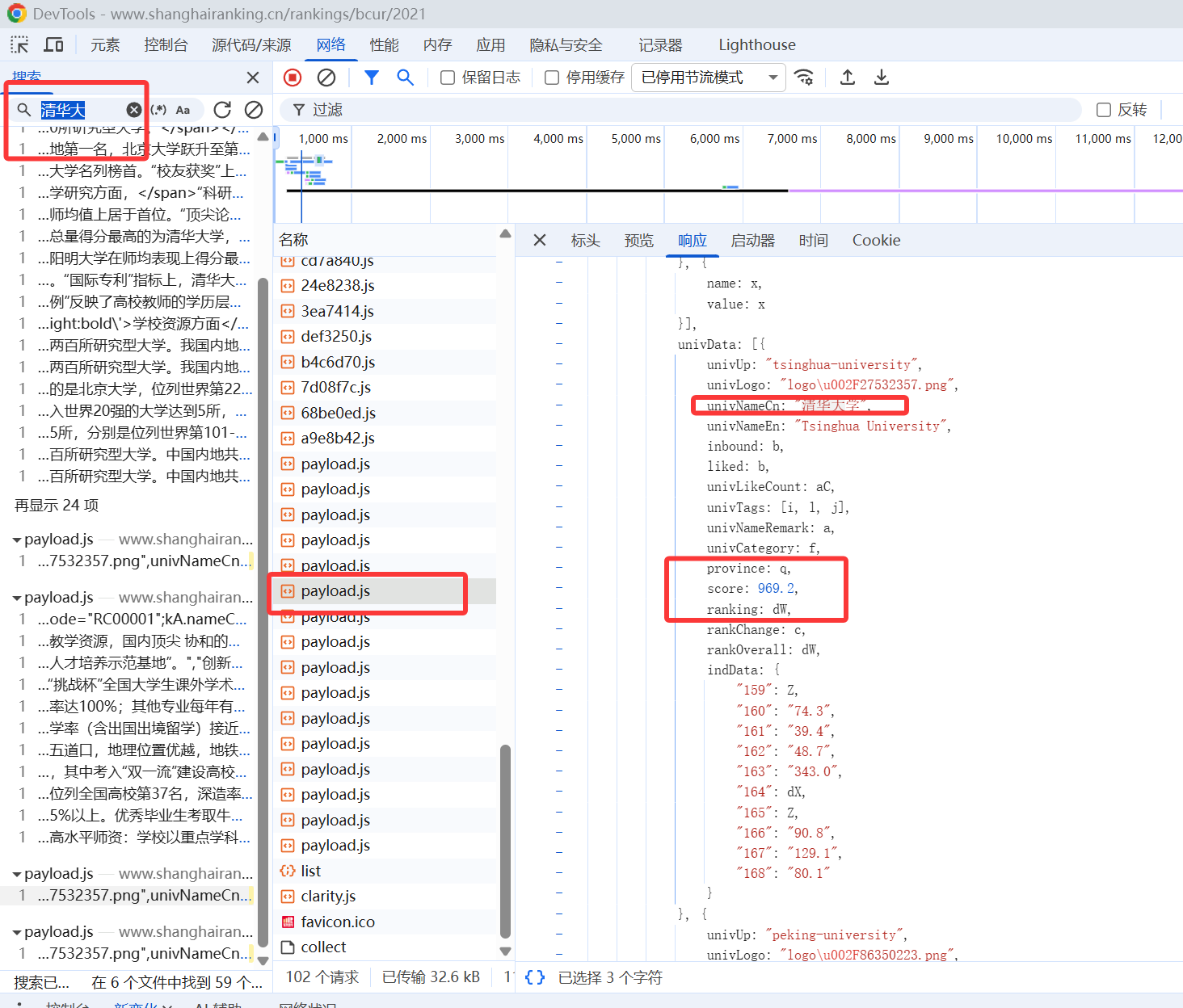Collapse the first payload.js search group

tap(17, 540)
